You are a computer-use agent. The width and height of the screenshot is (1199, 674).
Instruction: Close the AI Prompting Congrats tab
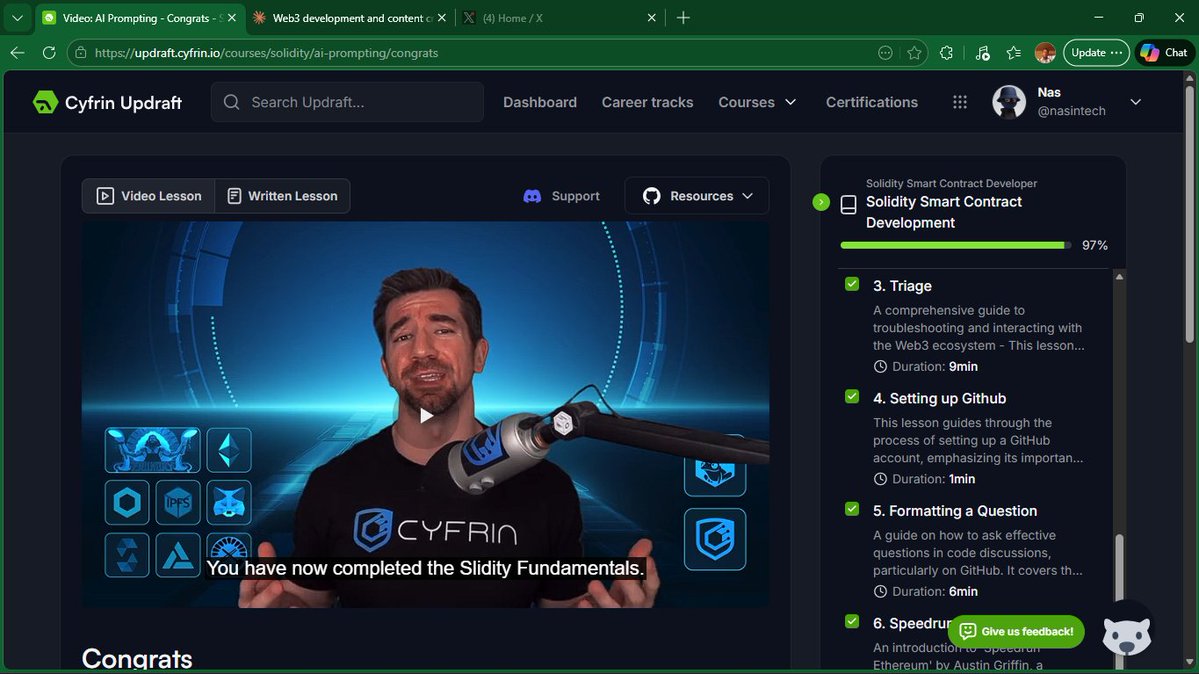[232, 18]
